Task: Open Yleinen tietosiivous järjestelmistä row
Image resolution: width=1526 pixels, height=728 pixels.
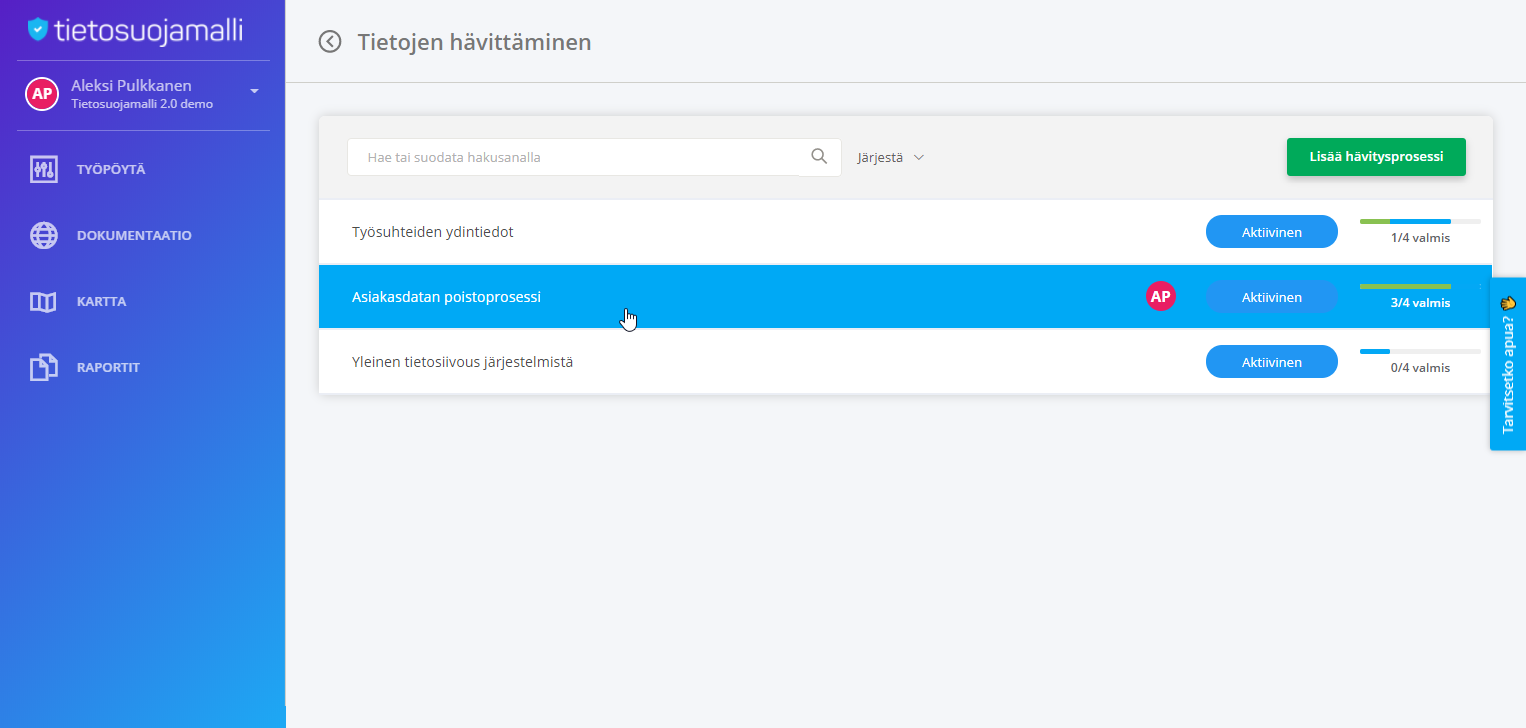Action: [905, 362]
